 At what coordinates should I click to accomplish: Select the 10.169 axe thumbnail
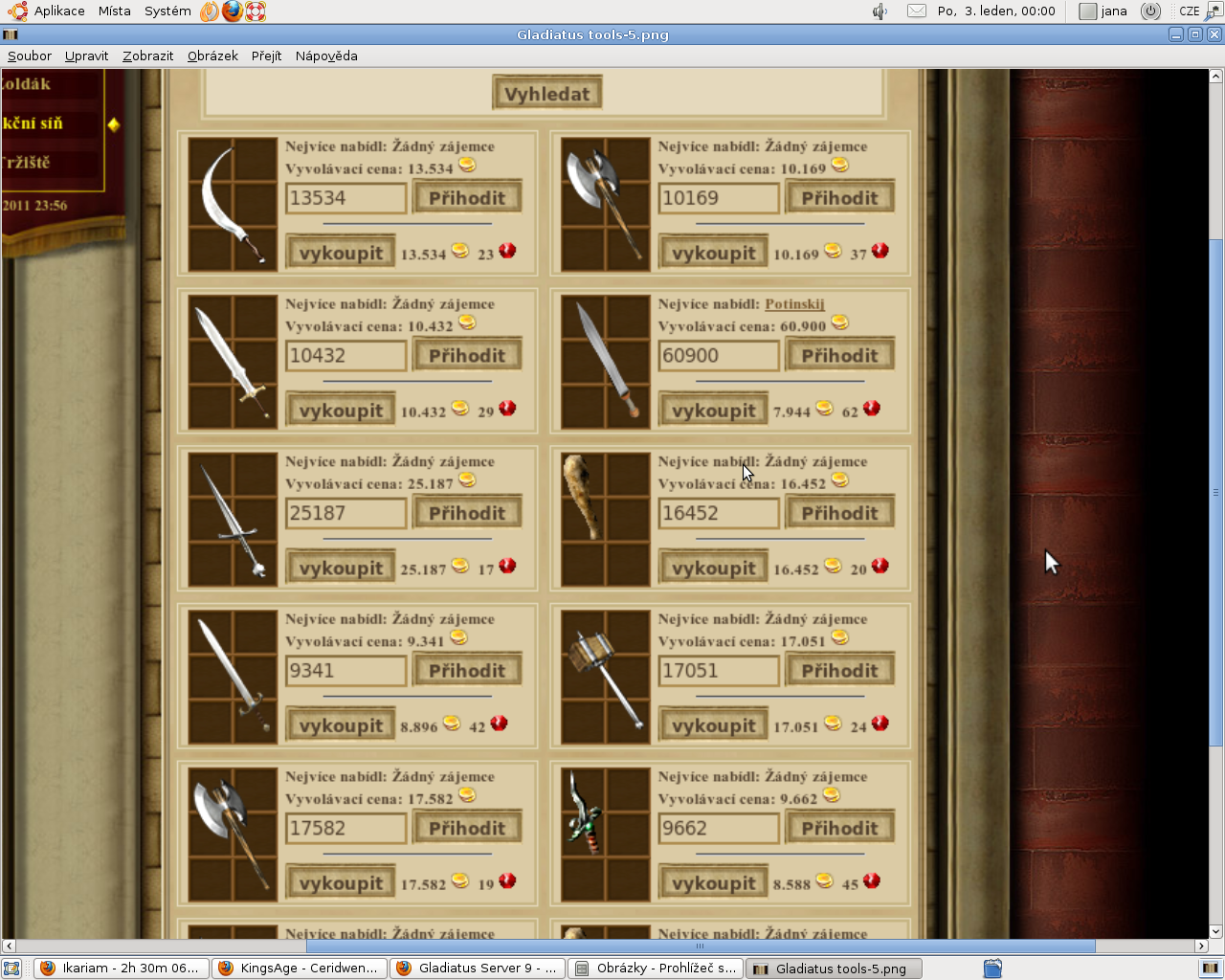(606, 204)
